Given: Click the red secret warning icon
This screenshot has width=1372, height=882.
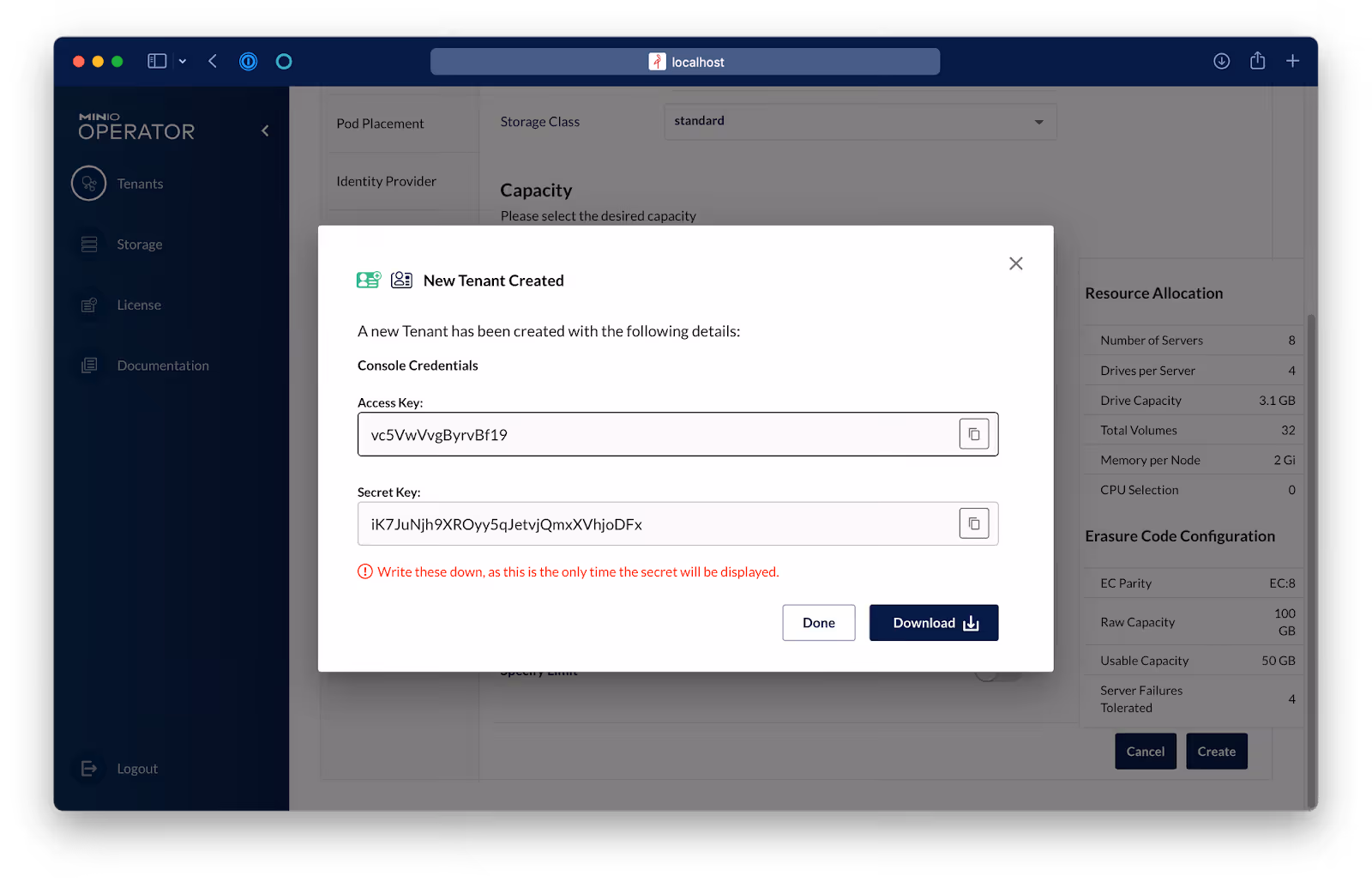Looking at the screenshot, I should pos(365,571).
